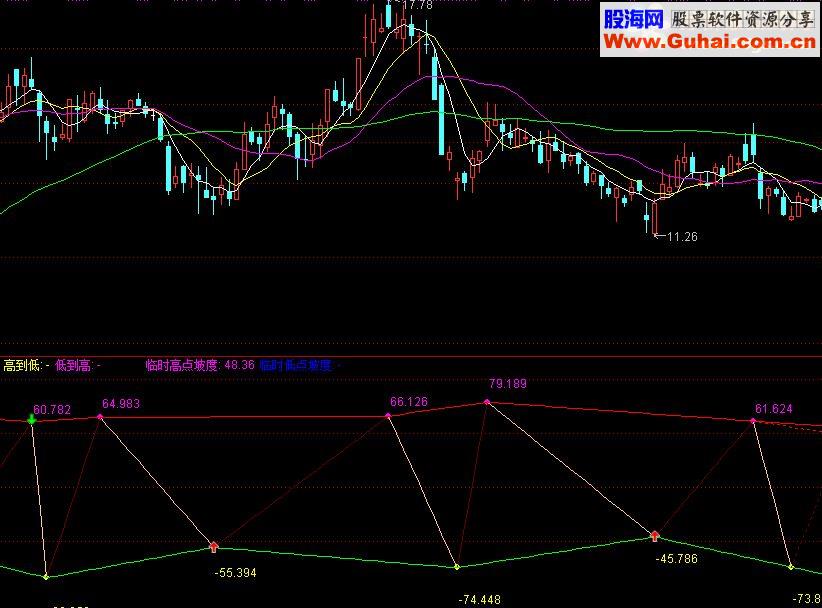
Task: Select the 64.983 peak value label
Action: click(x=121, y=404)
